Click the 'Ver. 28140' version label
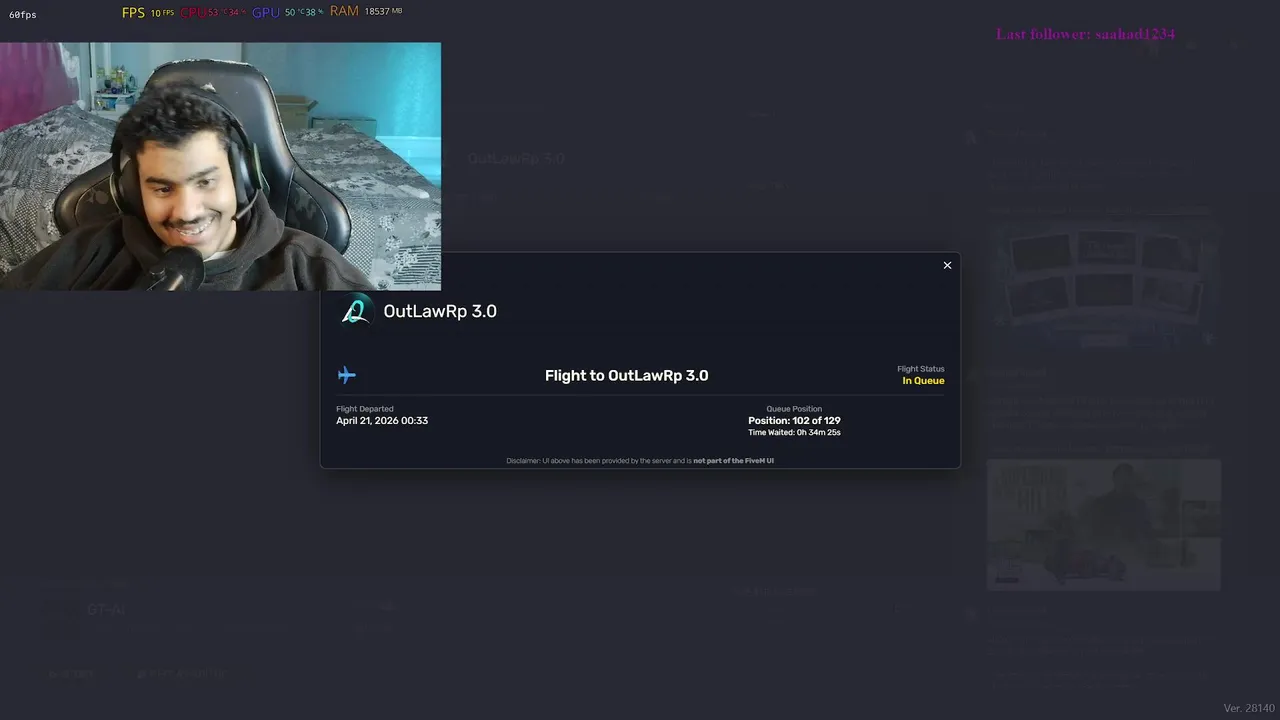 point(1249,708)
